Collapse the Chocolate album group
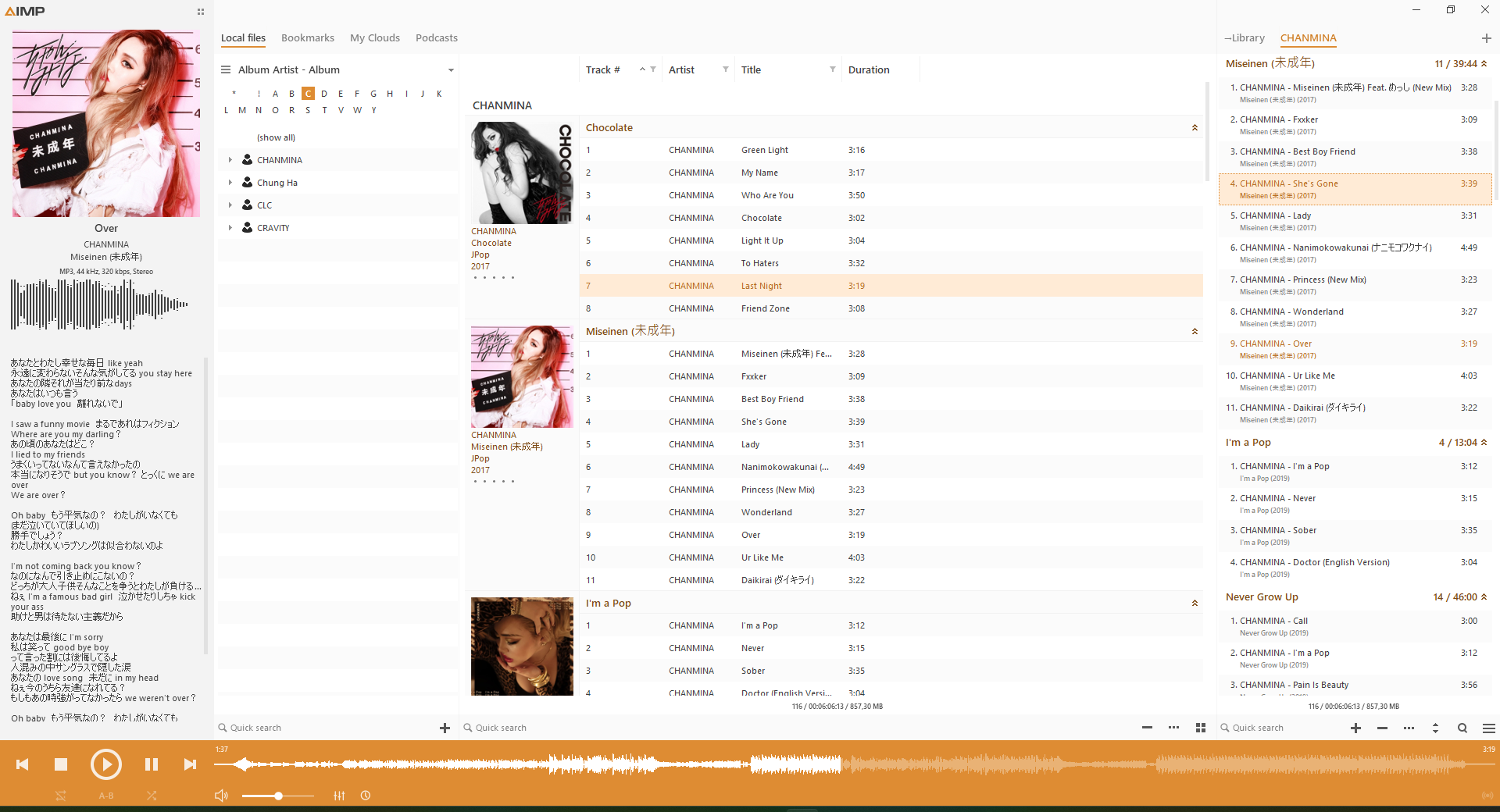 pos(1195,128)
